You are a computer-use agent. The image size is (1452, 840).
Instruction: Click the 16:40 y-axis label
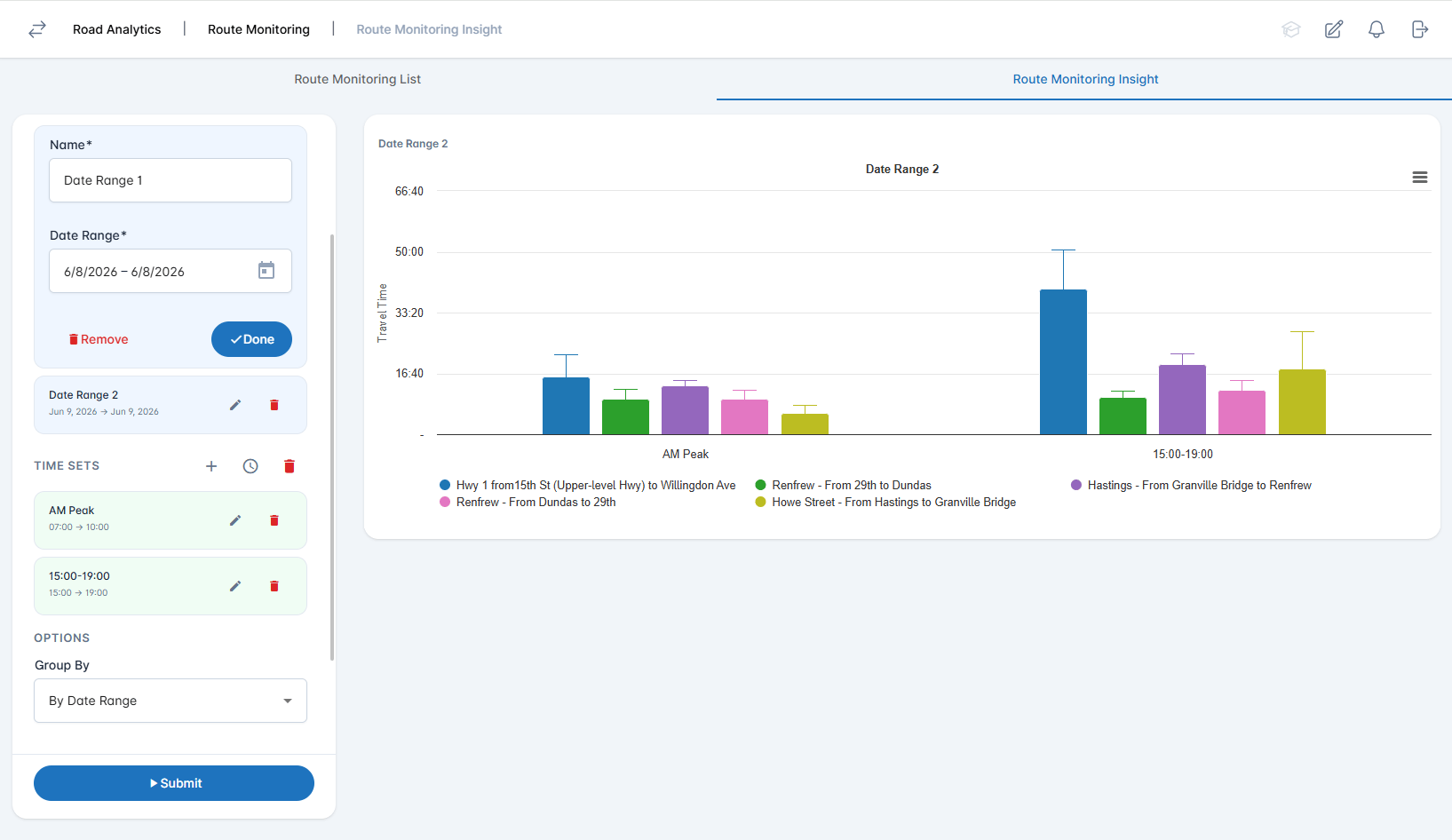409,373
